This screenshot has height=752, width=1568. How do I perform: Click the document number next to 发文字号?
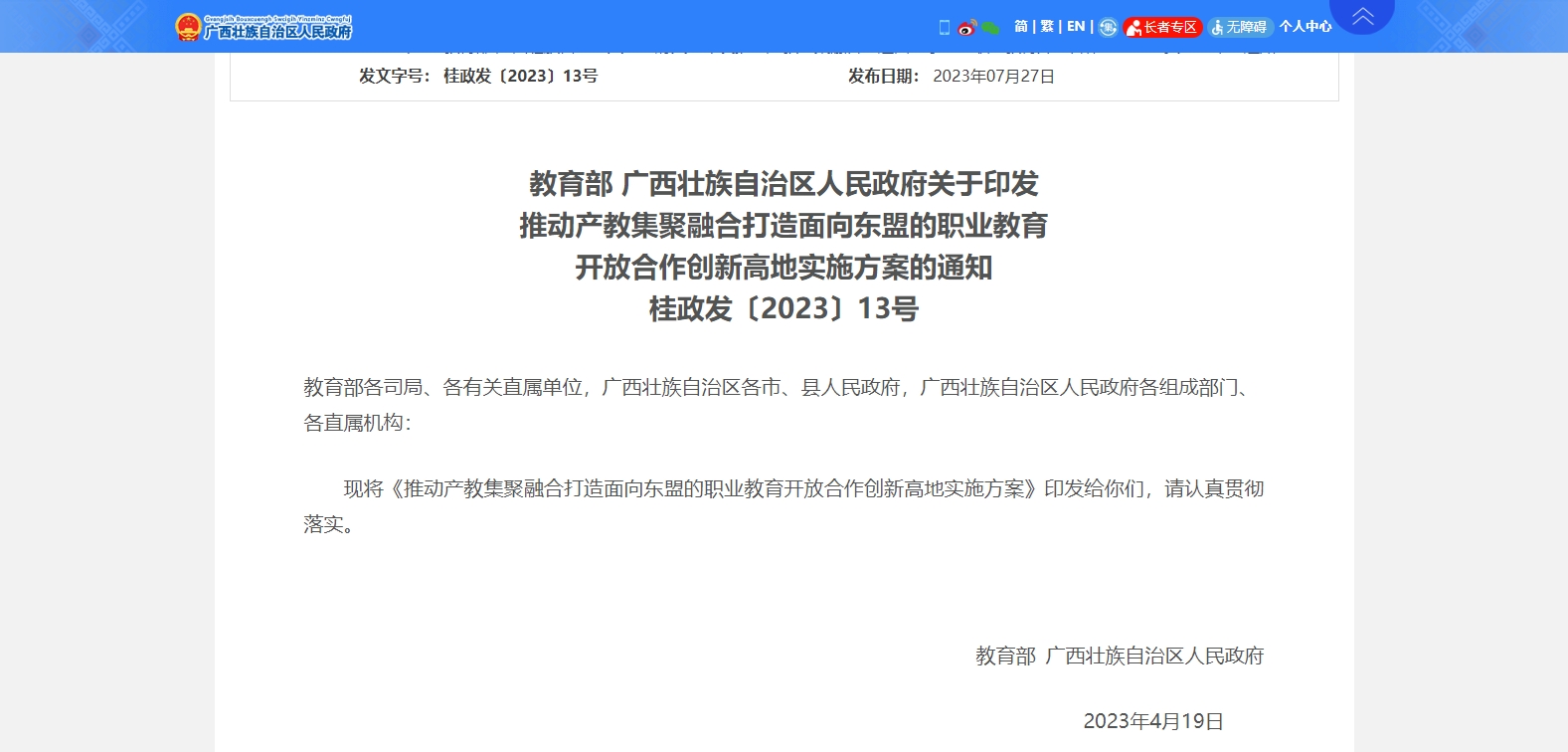click(520, 77)
